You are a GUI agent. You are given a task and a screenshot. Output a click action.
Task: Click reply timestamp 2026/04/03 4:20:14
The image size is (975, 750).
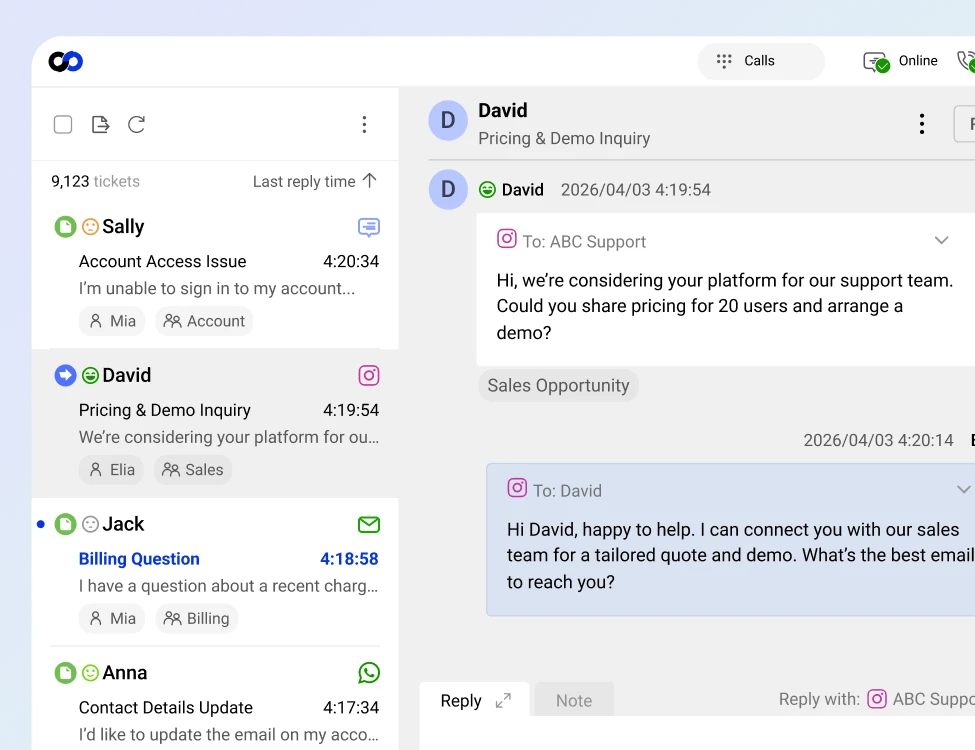(x=878, y=440)
